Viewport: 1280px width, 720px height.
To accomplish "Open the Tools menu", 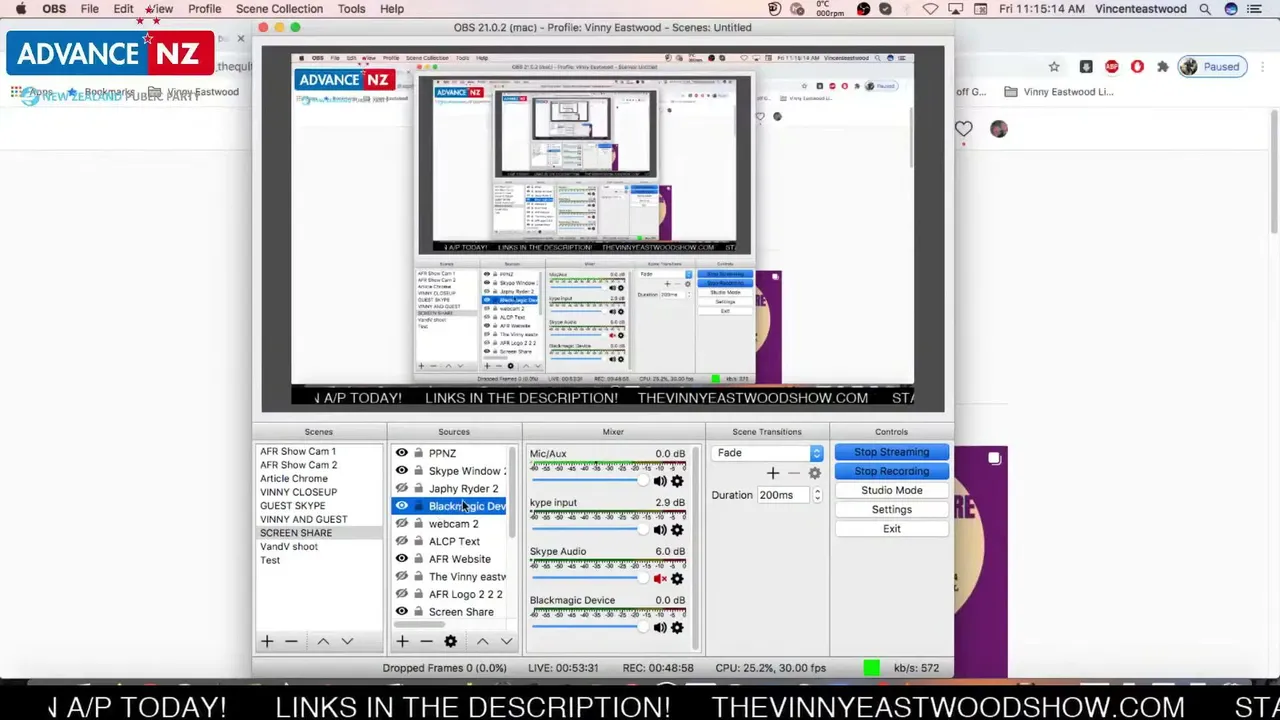I will [351, 9].
